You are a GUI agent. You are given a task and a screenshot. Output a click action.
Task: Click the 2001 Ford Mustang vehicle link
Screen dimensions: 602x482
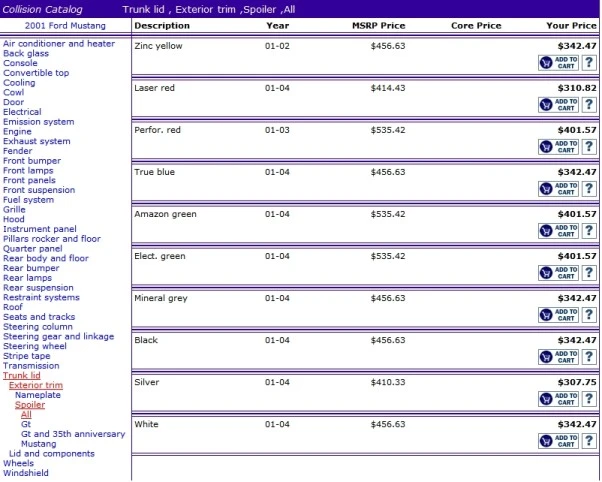(65, 26)
